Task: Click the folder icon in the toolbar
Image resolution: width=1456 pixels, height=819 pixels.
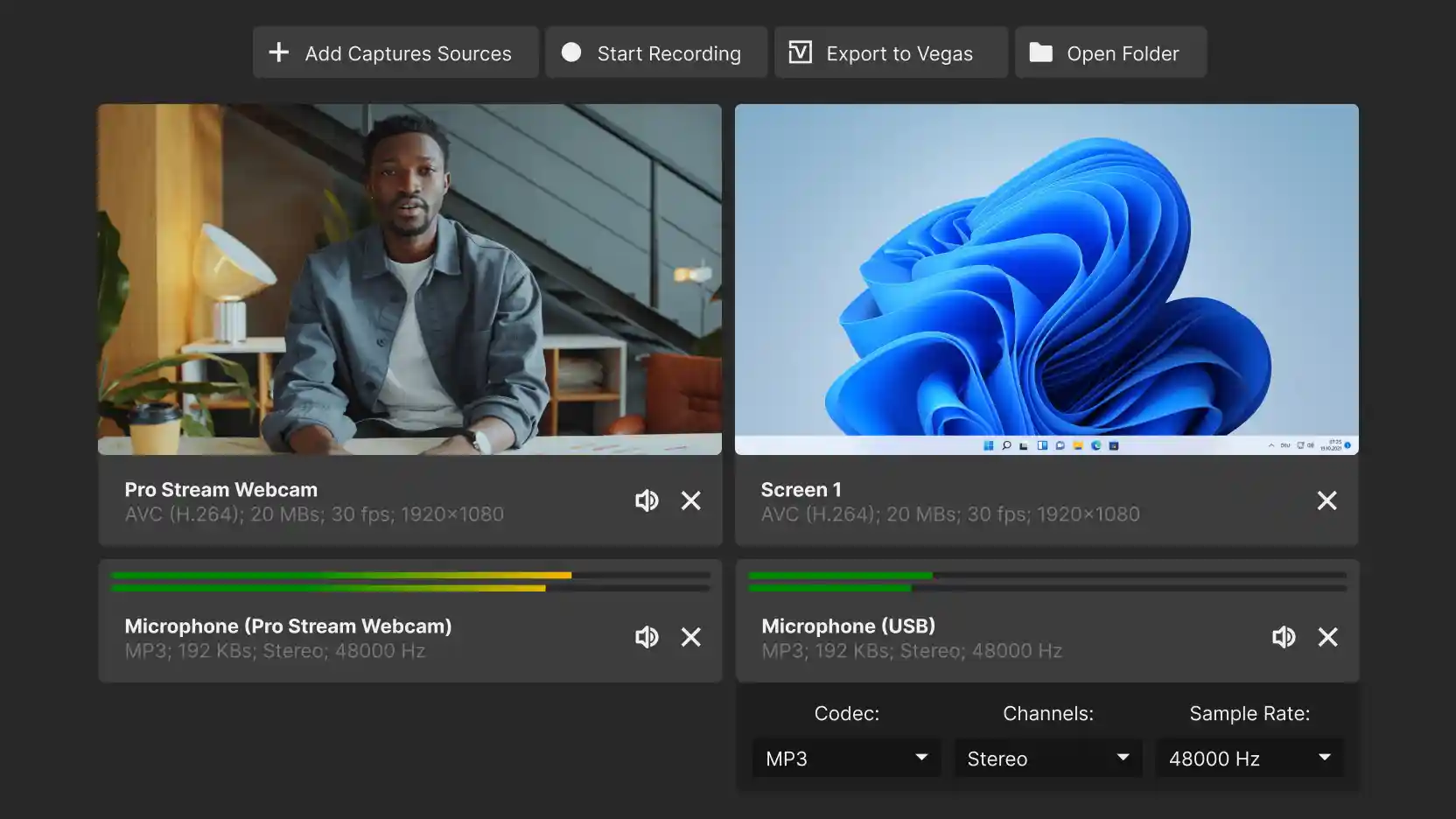Action: pos(1040,52)
